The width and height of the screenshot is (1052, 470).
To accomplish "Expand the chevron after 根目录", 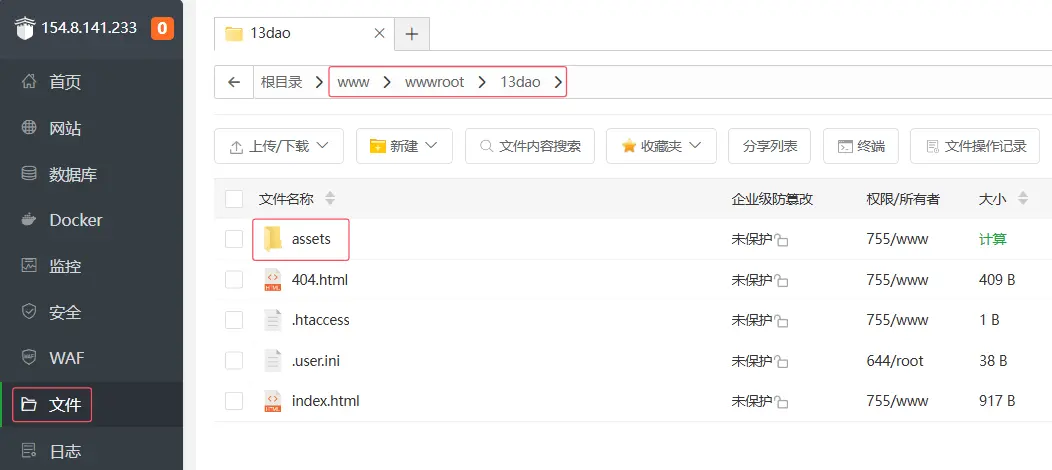I will tap(320, 82).
